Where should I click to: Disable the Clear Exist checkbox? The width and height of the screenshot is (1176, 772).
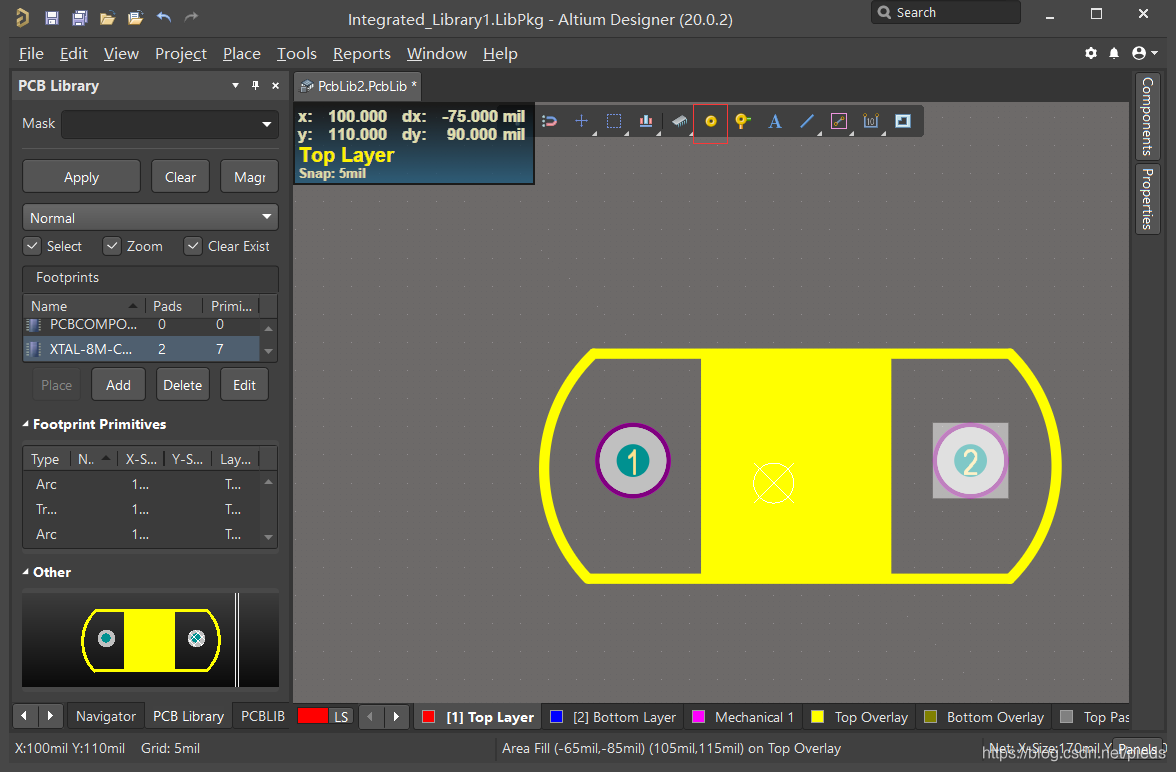[x=193, y=246]
